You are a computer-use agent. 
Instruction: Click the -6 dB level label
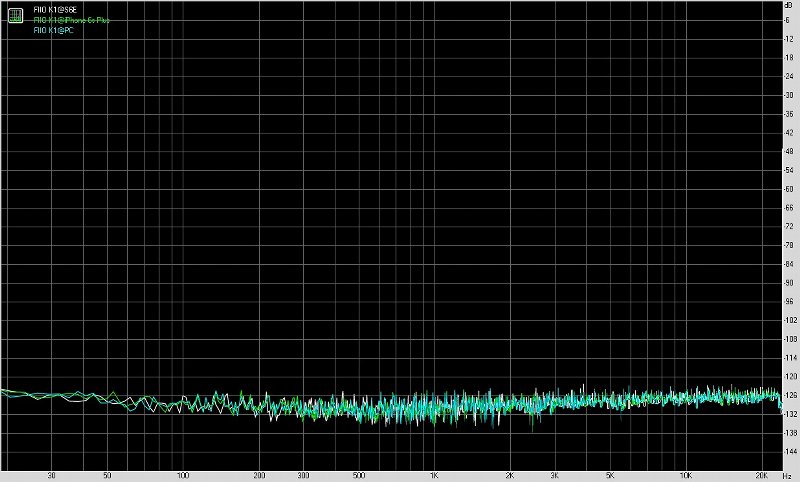pyautogui.click(x=790, y=19)
